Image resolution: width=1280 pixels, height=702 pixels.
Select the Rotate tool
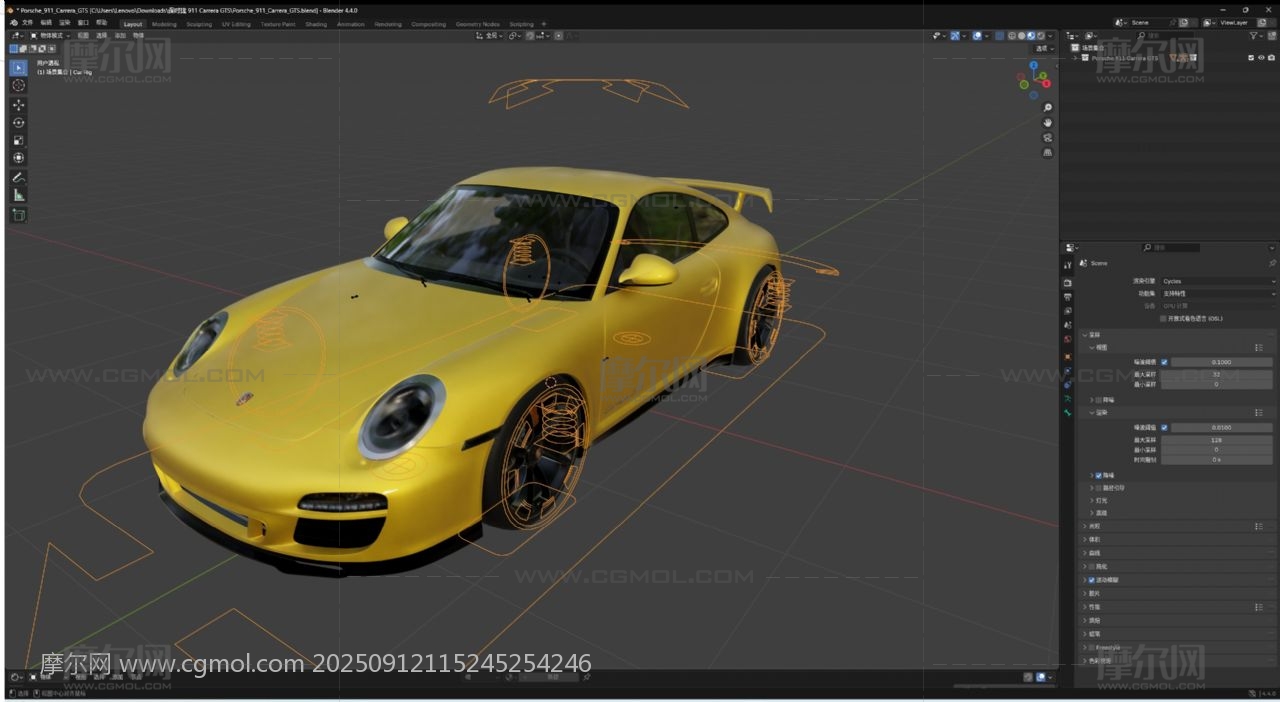(18, 123)
